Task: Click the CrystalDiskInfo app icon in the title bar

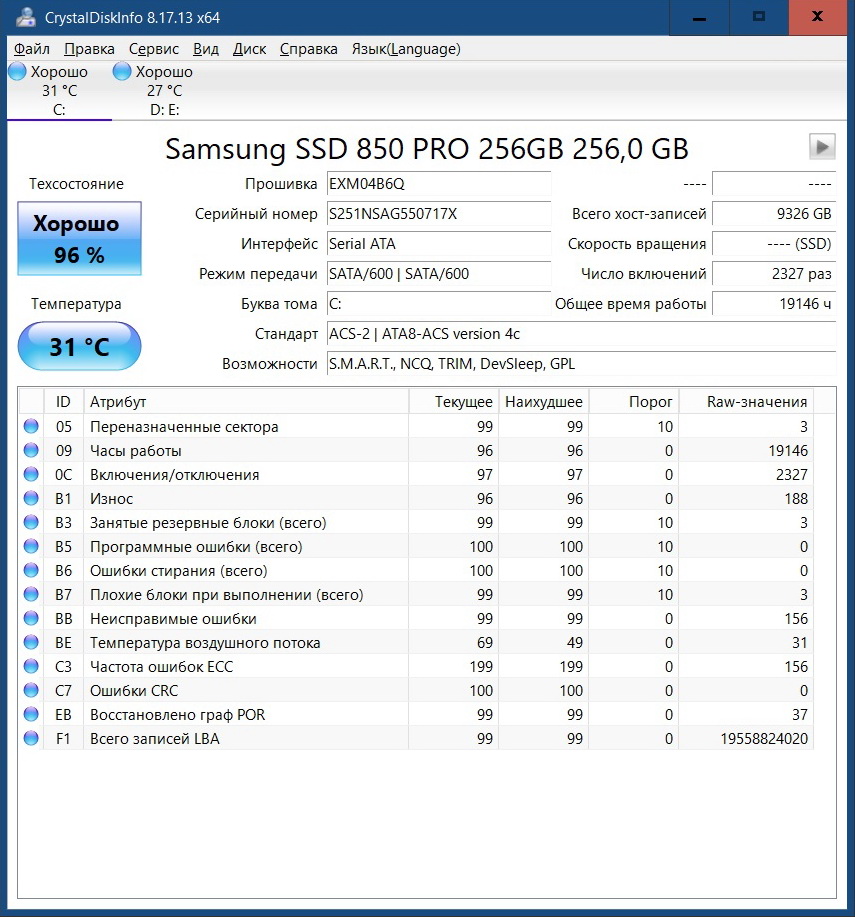Action: (26, 18)
